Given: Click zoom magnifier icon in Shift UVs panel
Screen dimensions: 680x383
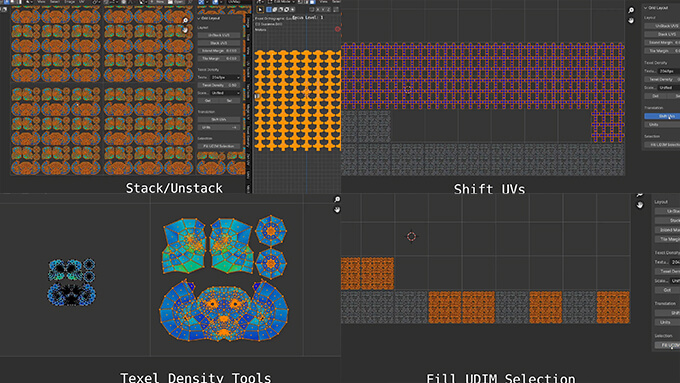Looking at the screenshot, I should (631, 10).
